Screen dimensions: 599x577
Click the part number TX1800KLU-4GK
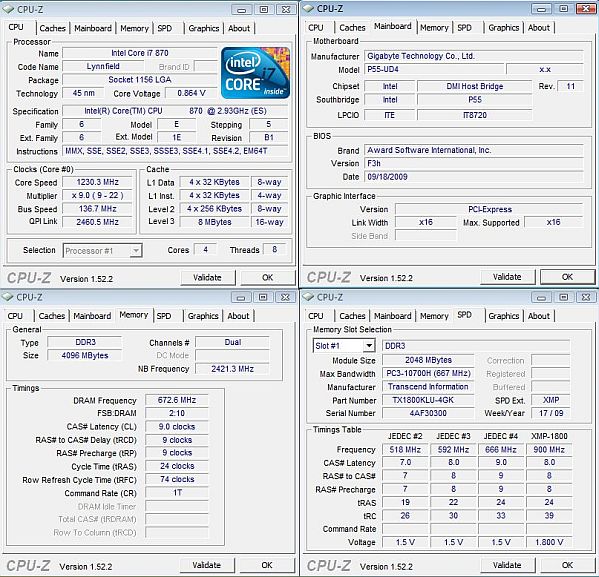pyautogui.click(x=428, y=400)
